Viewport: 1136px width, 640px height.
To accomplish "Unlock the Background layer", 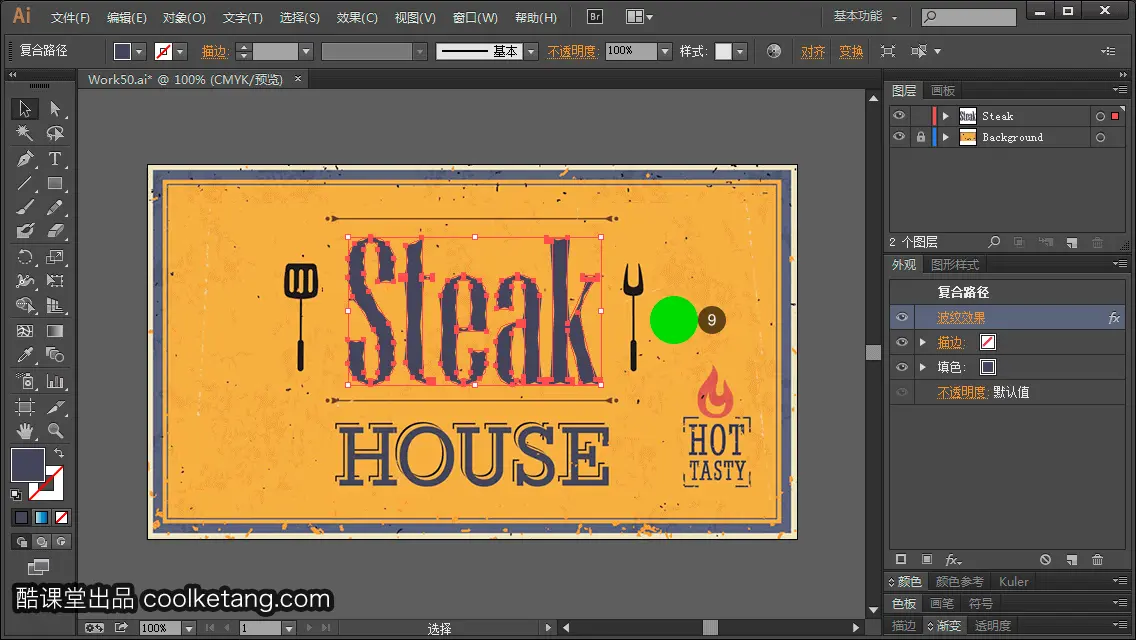I will 920,137.
